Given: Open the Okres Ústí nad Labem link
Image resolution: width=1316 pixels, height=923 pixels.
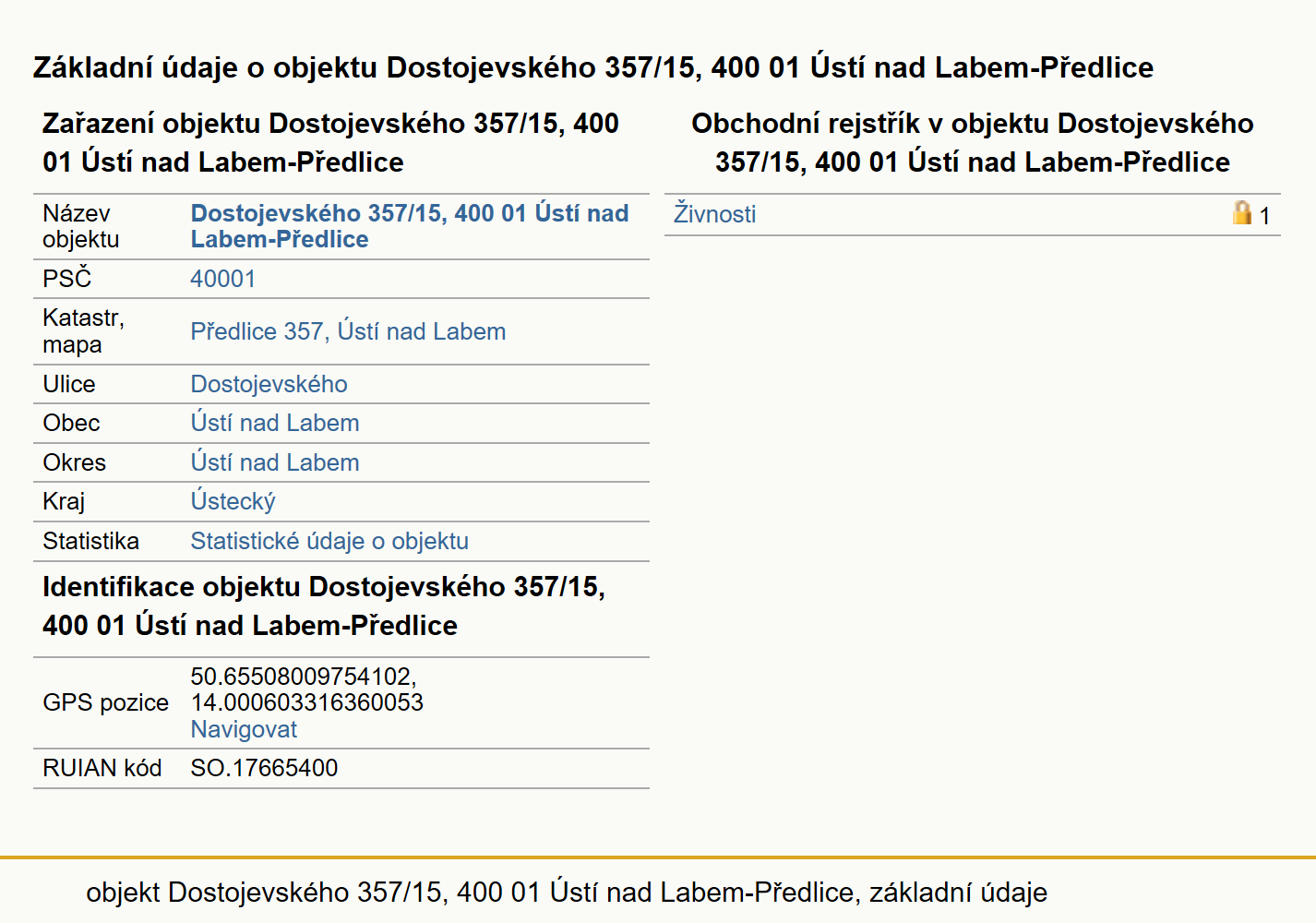Looking at the screenshot, I should (x=275, y=462).
